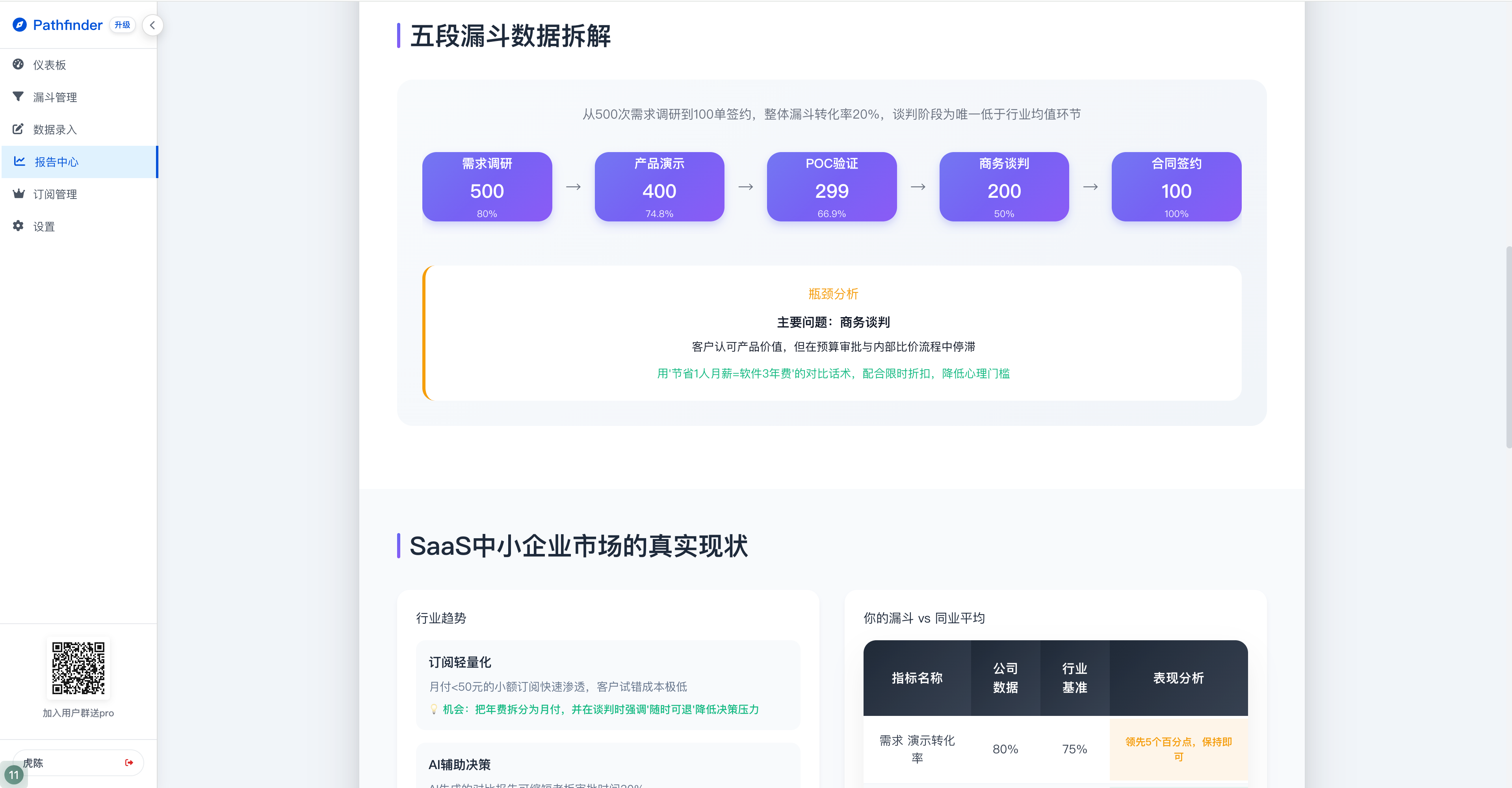Click the Pathfinder compass logo
This screenshot has width=1512, height=788.
(x=19, y=25)
